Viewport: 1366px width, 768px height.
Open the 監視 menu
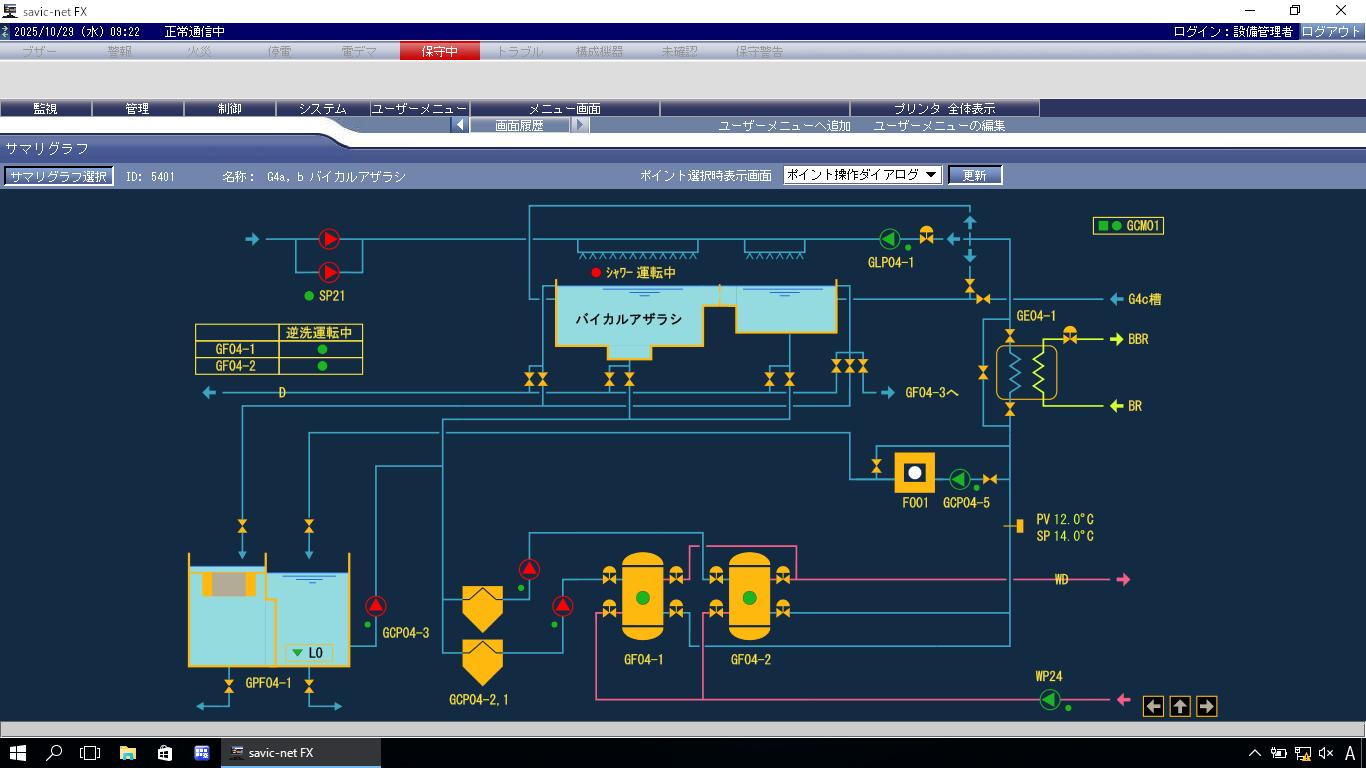pyautogui.click(x=45, y=108)
